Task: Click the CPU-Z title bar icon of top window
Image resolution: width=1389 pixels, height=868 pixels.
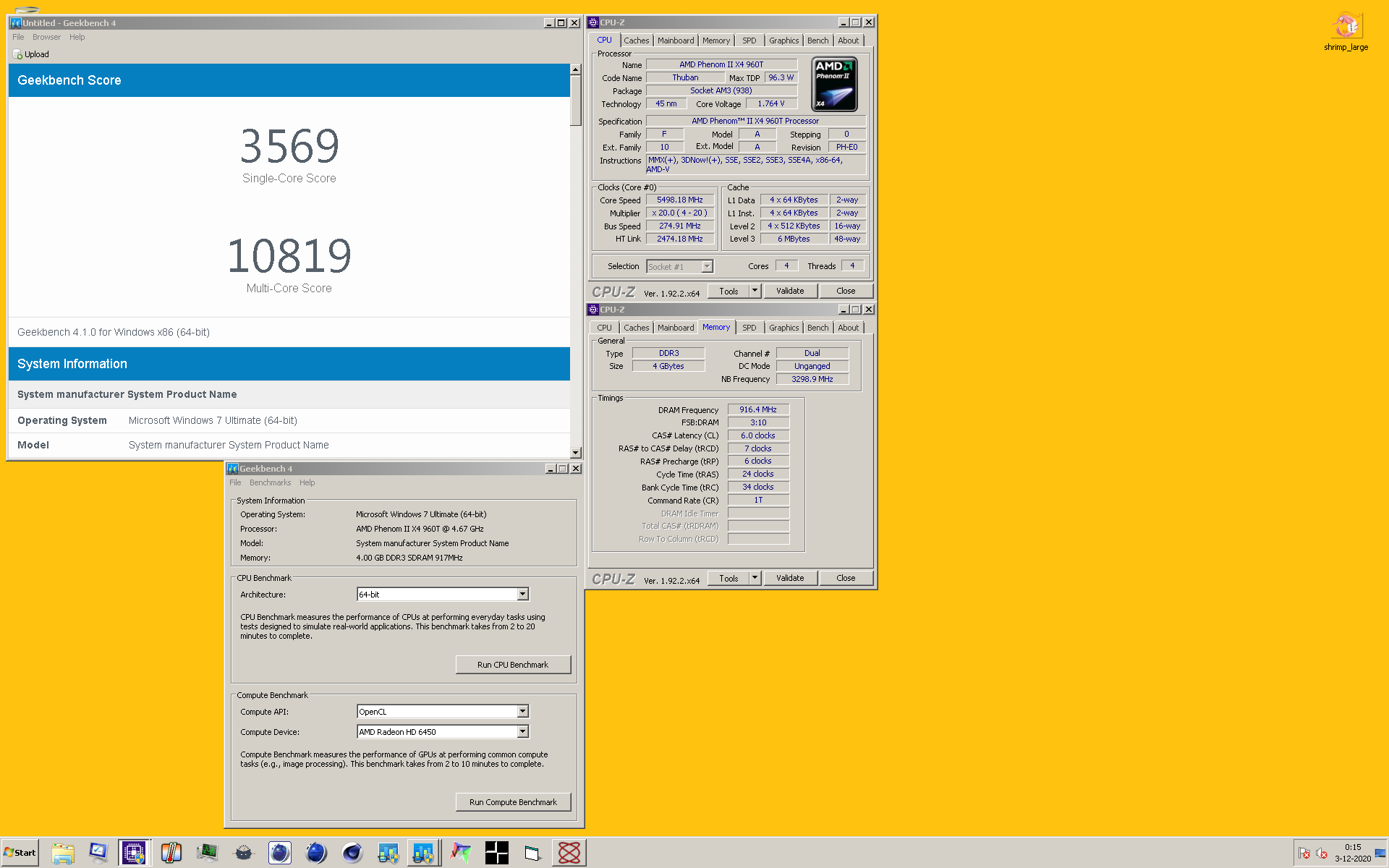Action: click(593, 22)
